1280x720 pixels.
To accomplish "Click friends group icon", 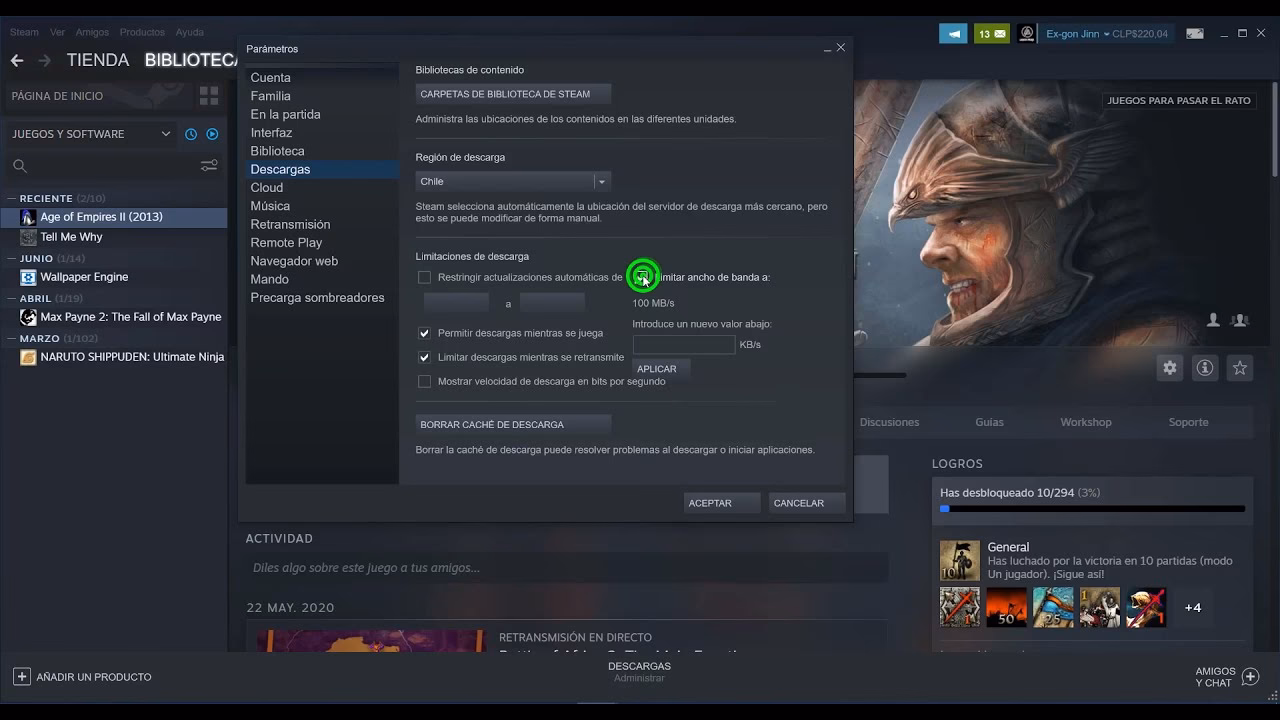I will pos(1240,320).
